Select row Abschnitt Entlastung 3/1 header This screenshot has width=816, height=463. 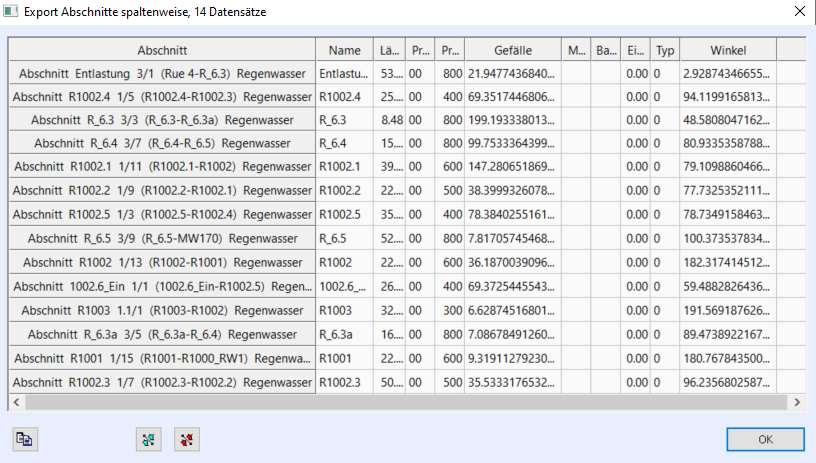(x=163, y=74)
